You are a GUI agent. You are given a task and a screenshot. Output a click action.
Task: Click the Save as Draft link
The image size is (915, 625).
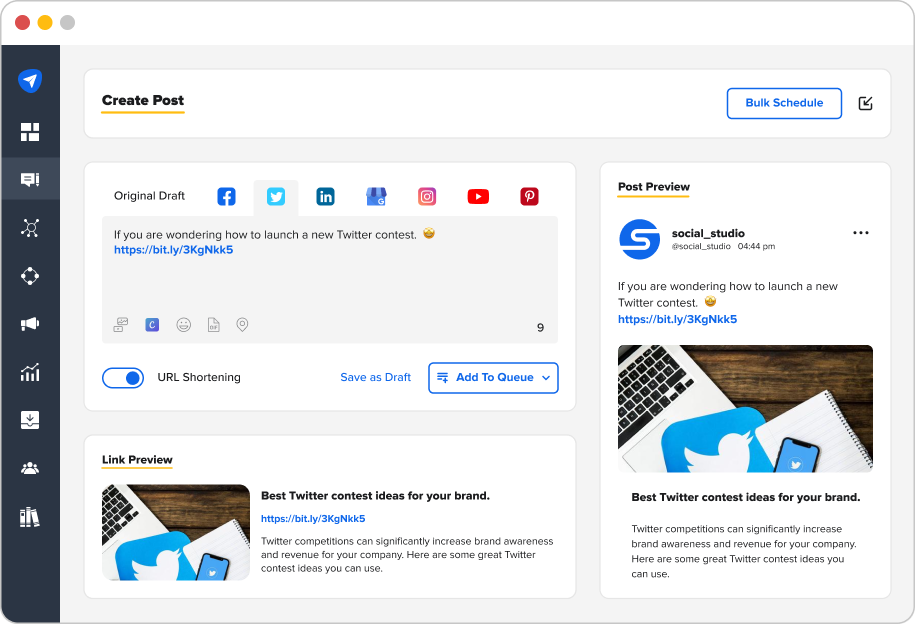(x=376, y=378)
